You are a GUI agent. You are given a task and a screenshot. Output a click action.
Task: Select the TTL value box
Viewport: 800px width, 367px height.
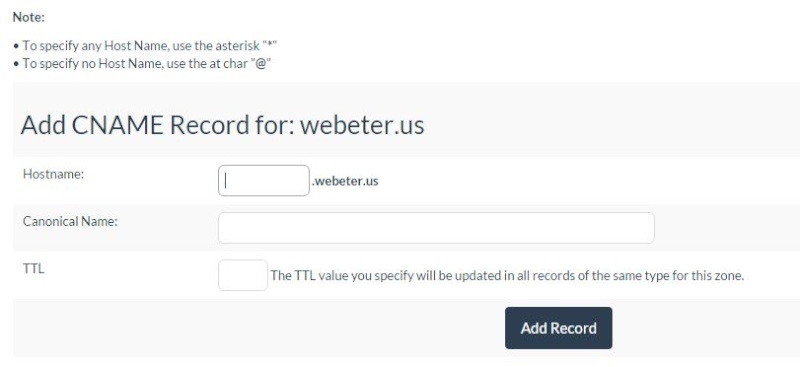click(243, 275)
